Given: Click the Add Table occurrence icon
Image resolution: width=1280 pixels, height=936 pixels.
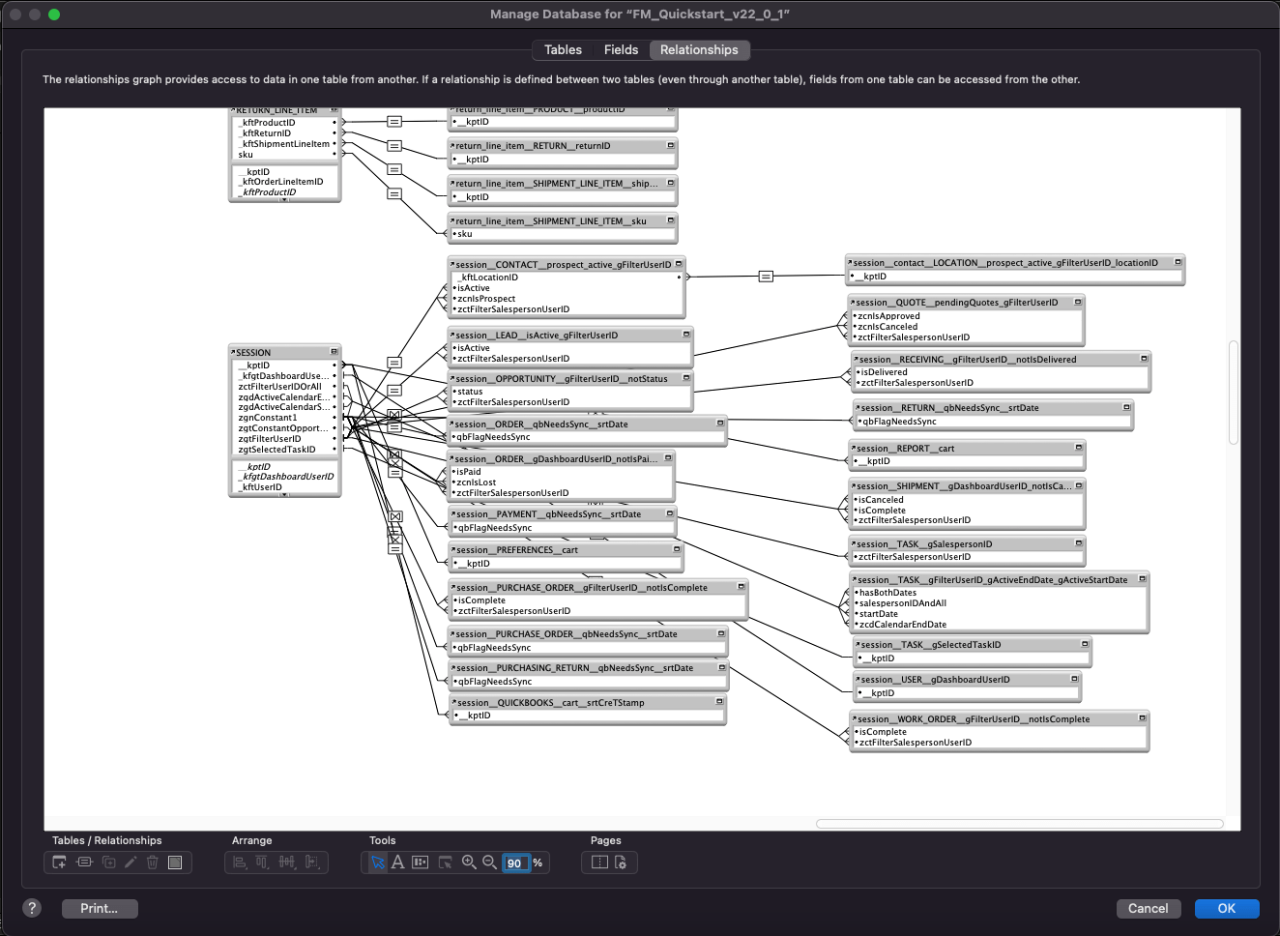Looking at the screenshot, I should click(60, 862).
